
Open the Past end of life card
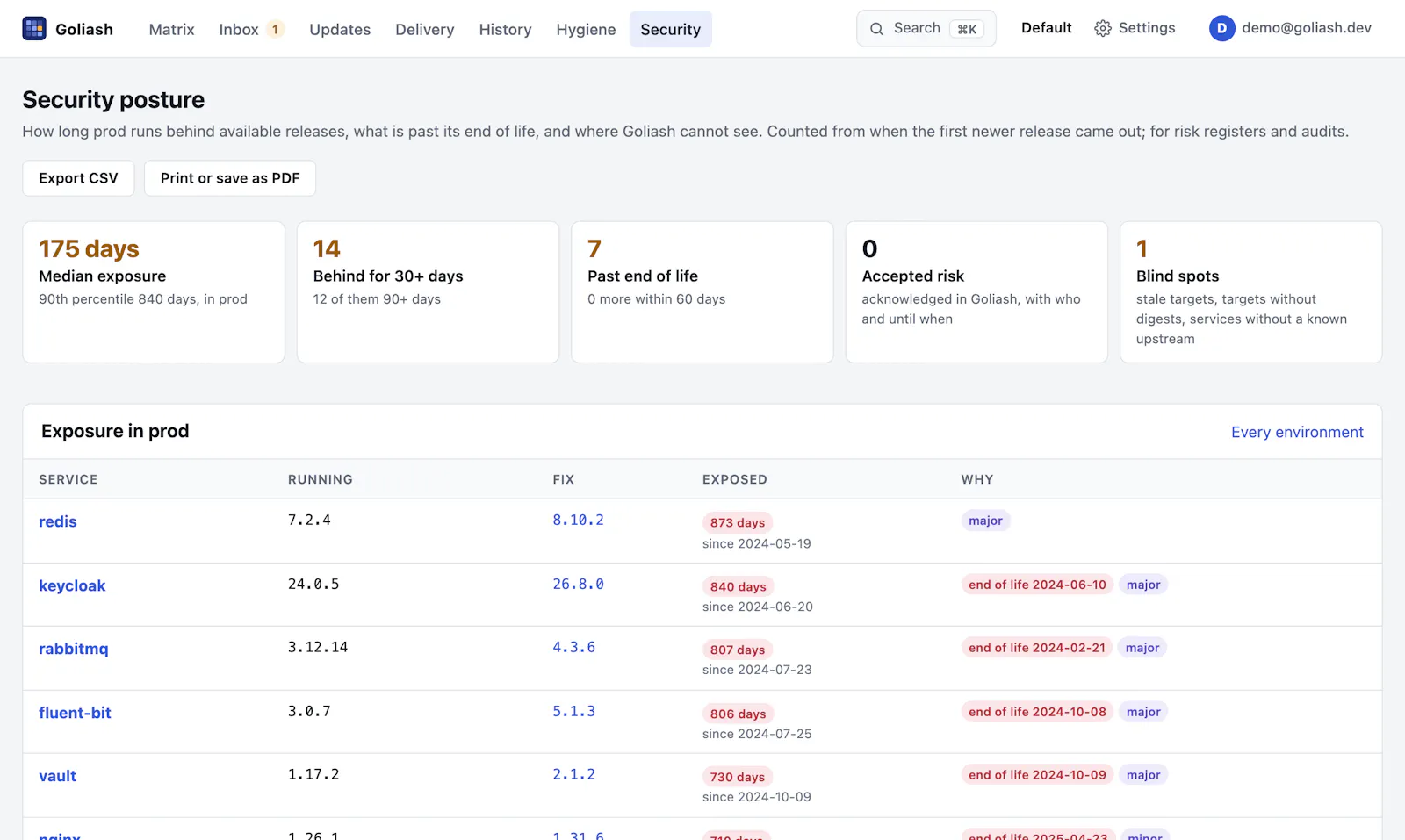[702, 292]
